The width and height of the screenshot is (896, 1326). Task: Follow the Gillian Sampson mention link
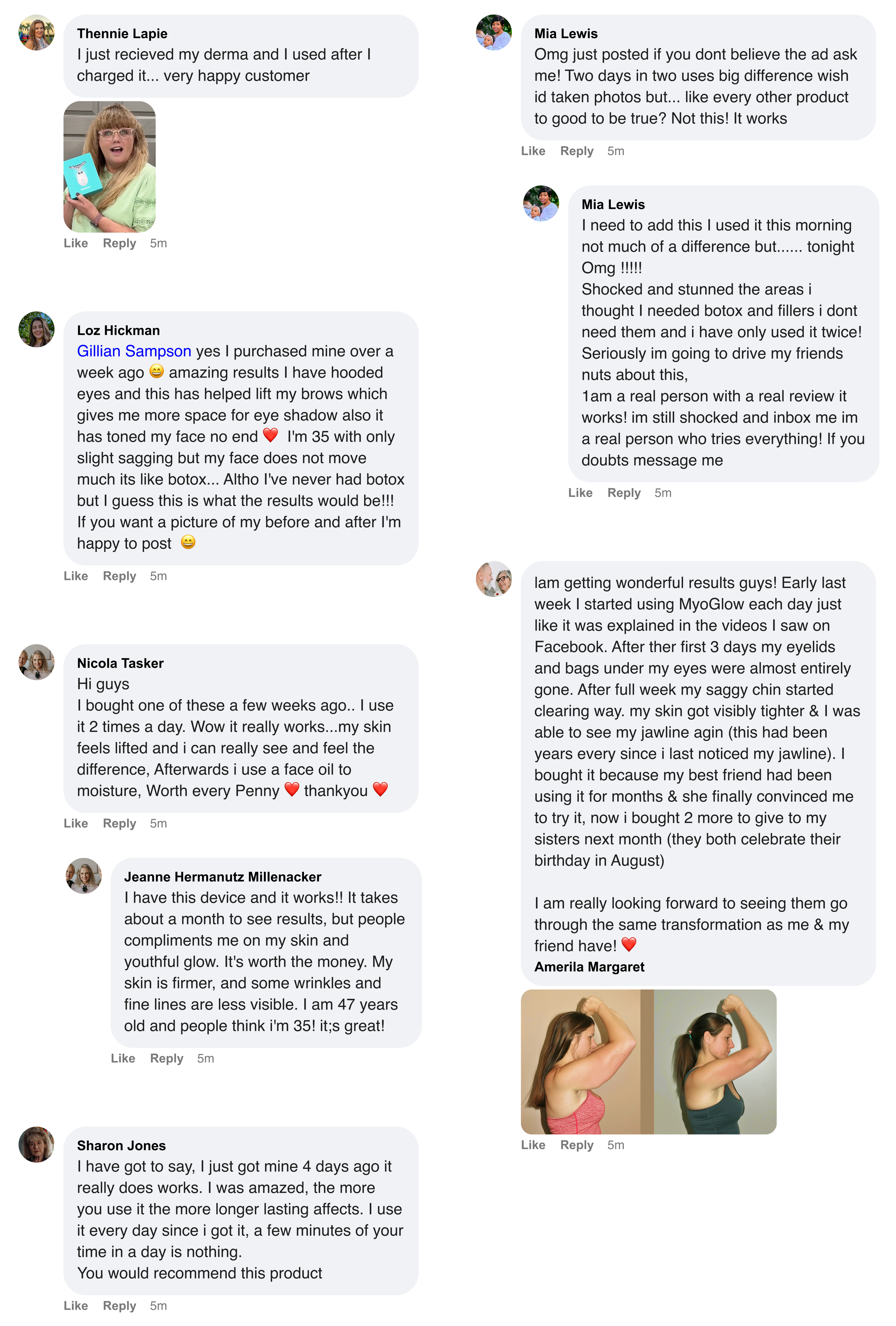coord(134,351)
